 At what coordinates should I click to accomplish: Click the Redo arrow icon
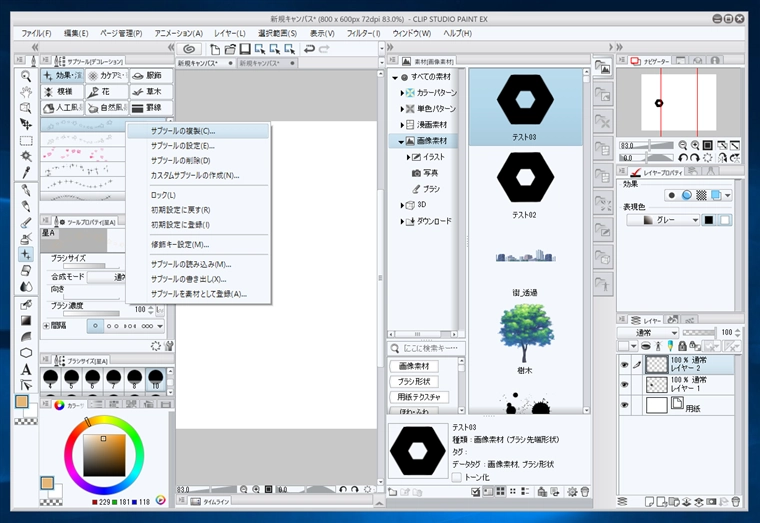(324, 48)
